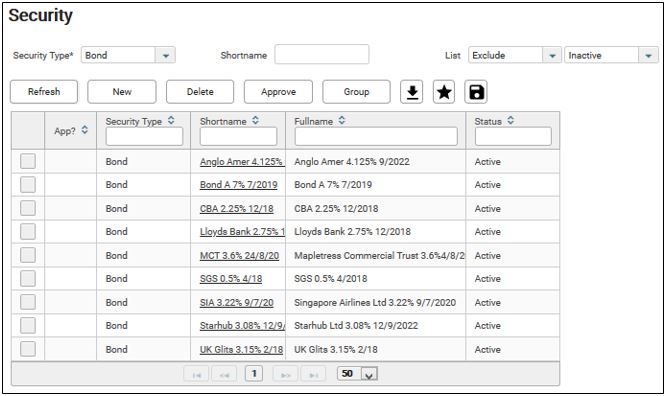Click the Approve button
Image resolution: width=667 pixels, height=396 pixels.
click(278, 92)
